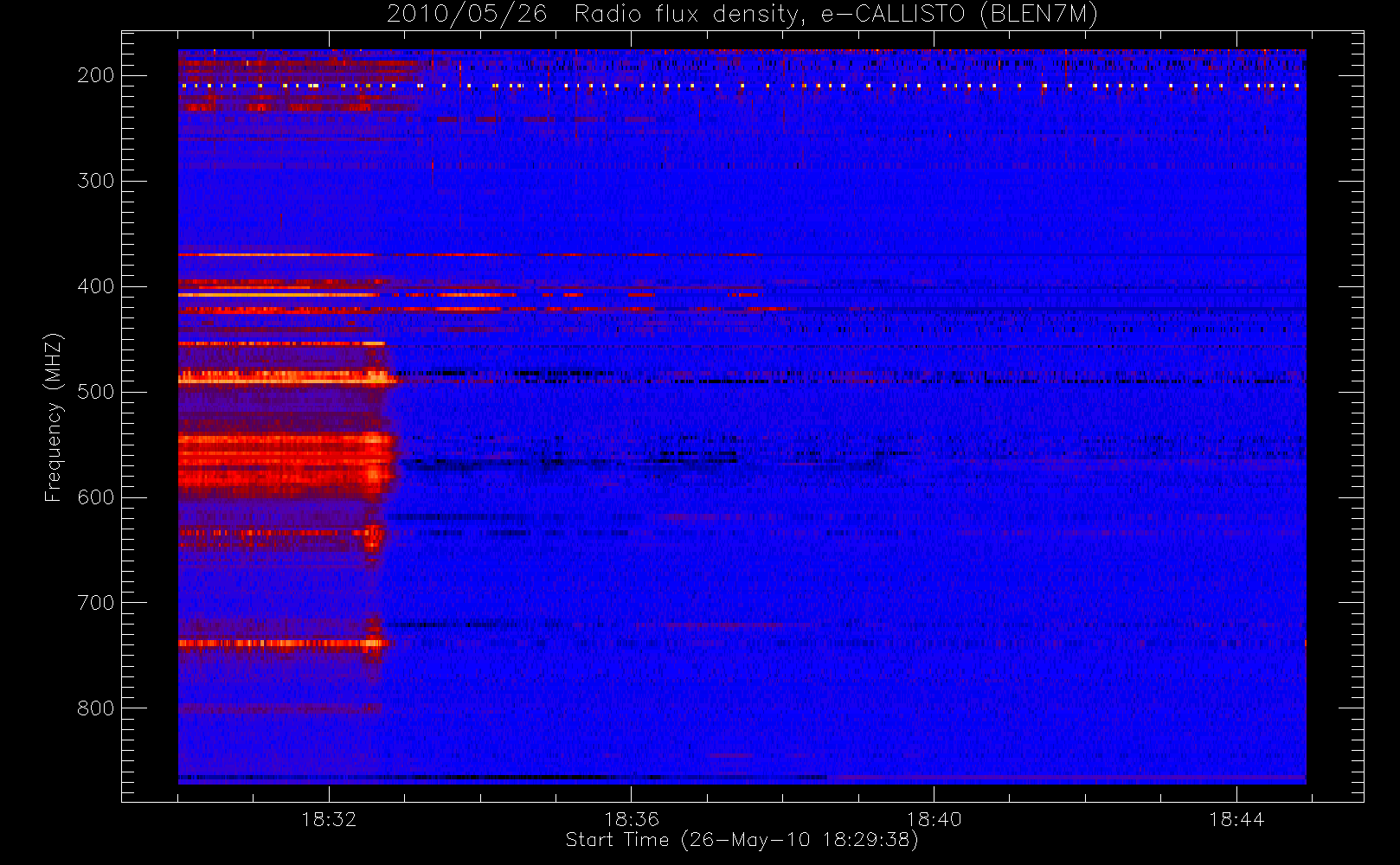Click the 18:32 time tick label
The width and height of the screenshot is (1400, 865).
329,819
